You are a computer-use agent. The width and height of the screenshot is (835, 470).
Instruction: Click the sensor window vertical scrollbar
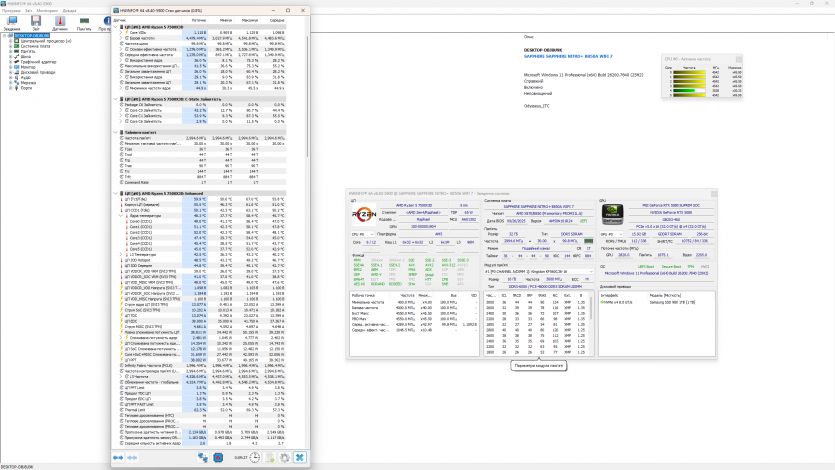coord(306,200)
